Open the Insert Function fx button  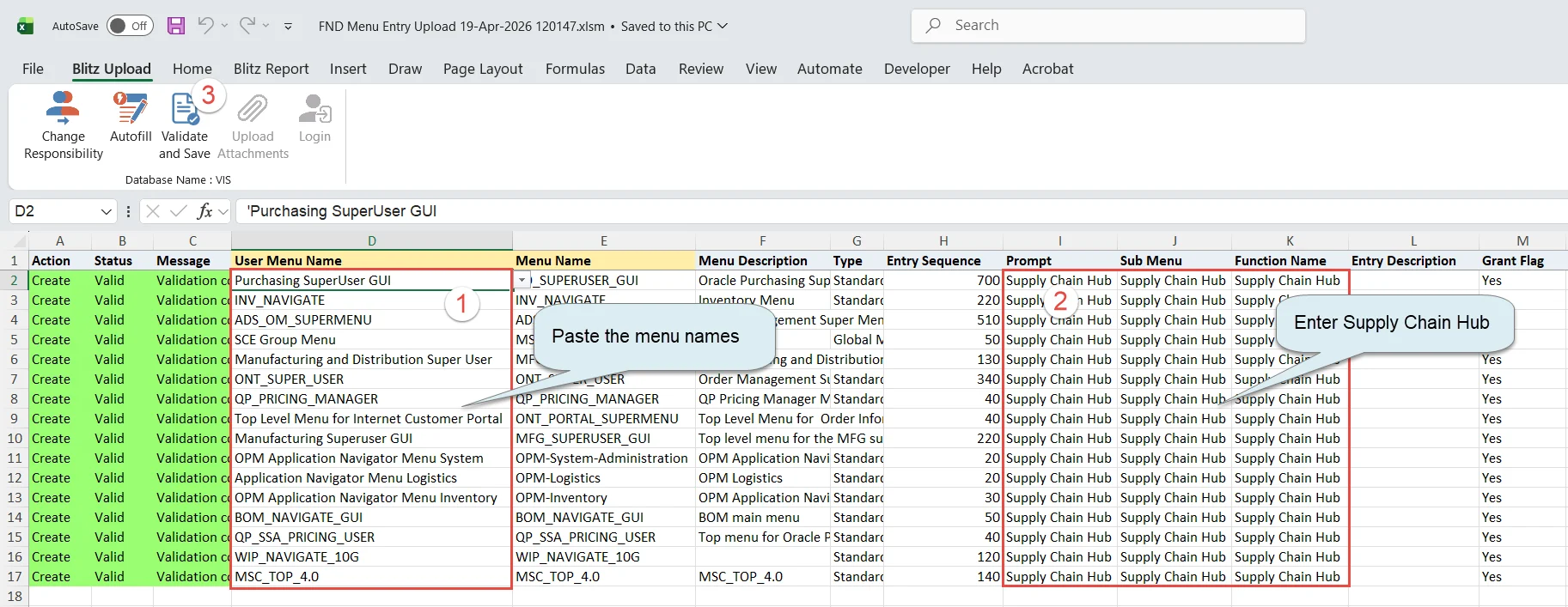point(204,211)
